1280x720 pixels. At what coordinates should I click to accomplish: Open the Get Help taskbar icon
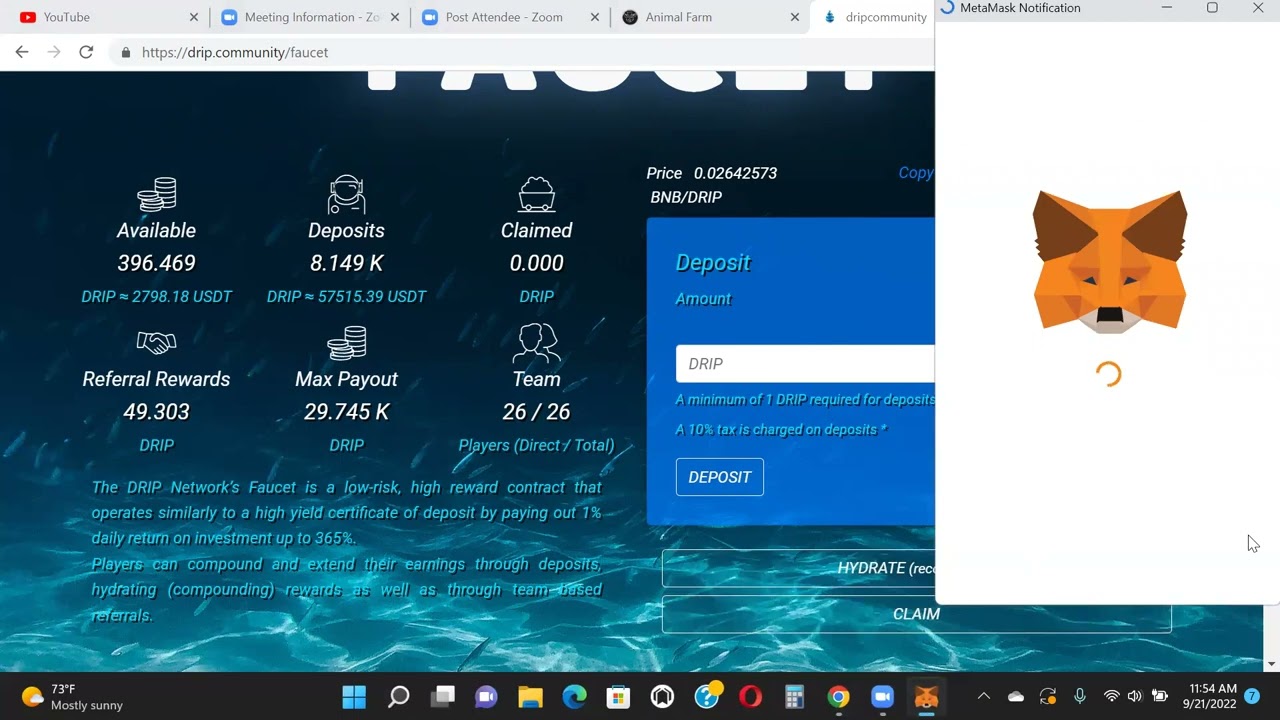[x=708, y=696]
